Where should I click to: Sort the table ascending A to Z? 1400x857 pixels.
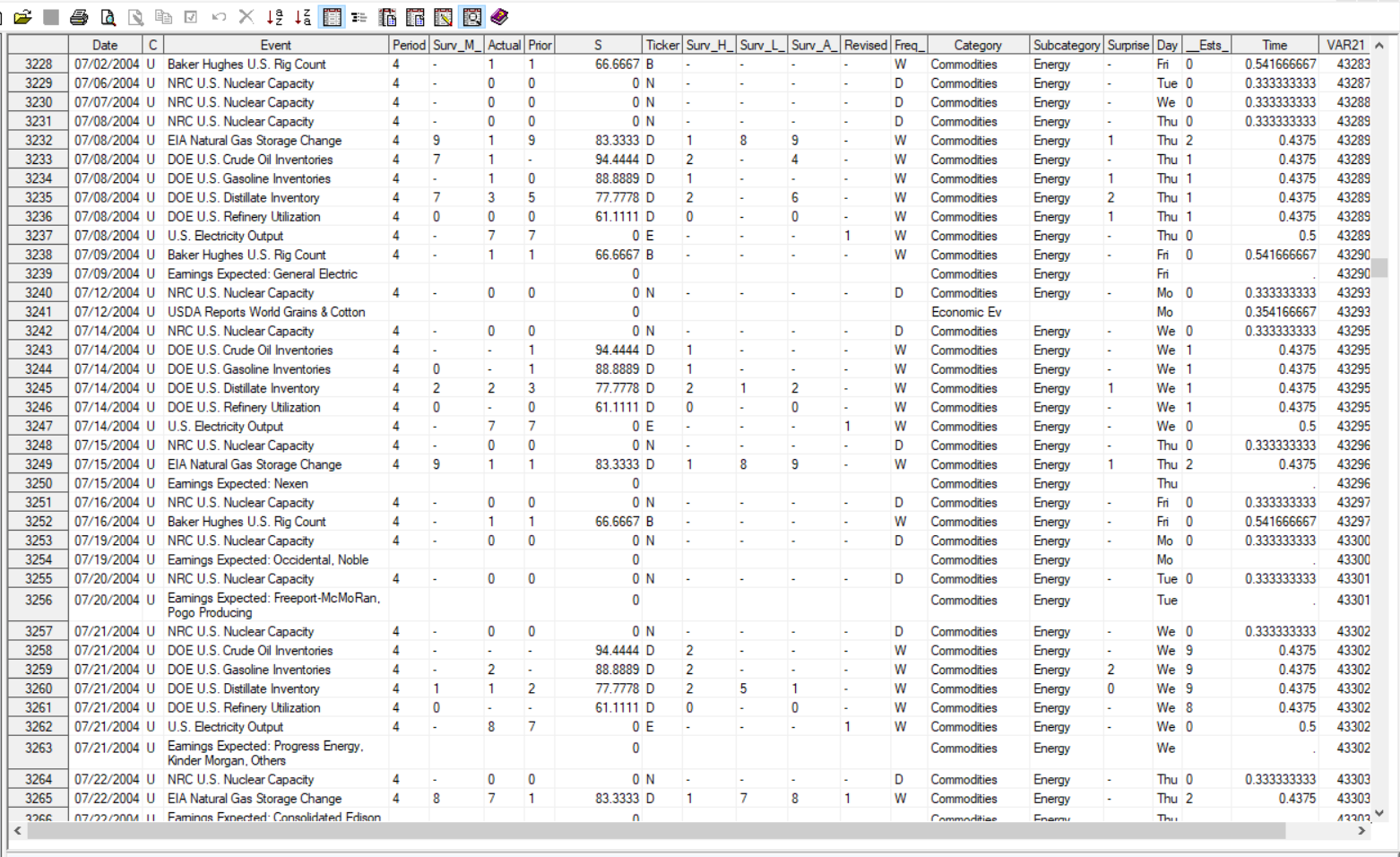275,16
